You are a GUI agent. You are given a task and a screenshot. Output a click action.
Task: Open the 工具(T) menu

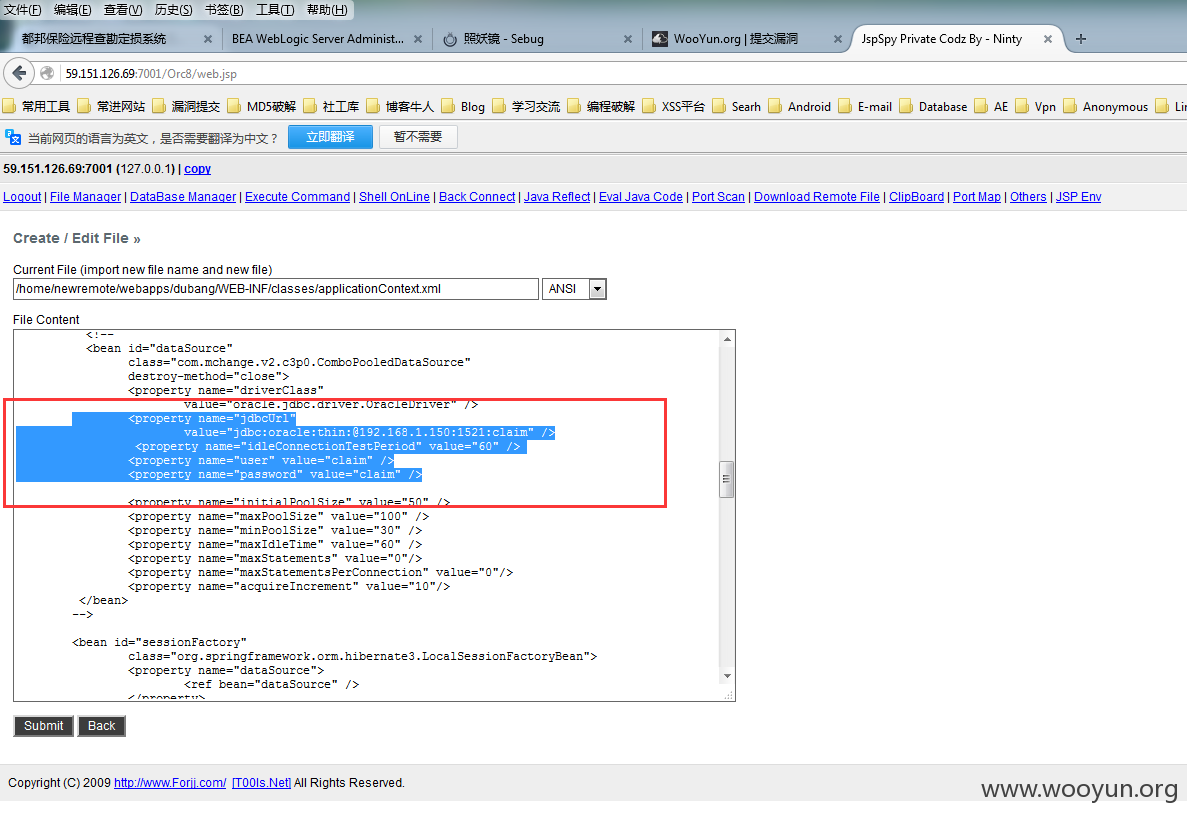[x=275, y=10]
